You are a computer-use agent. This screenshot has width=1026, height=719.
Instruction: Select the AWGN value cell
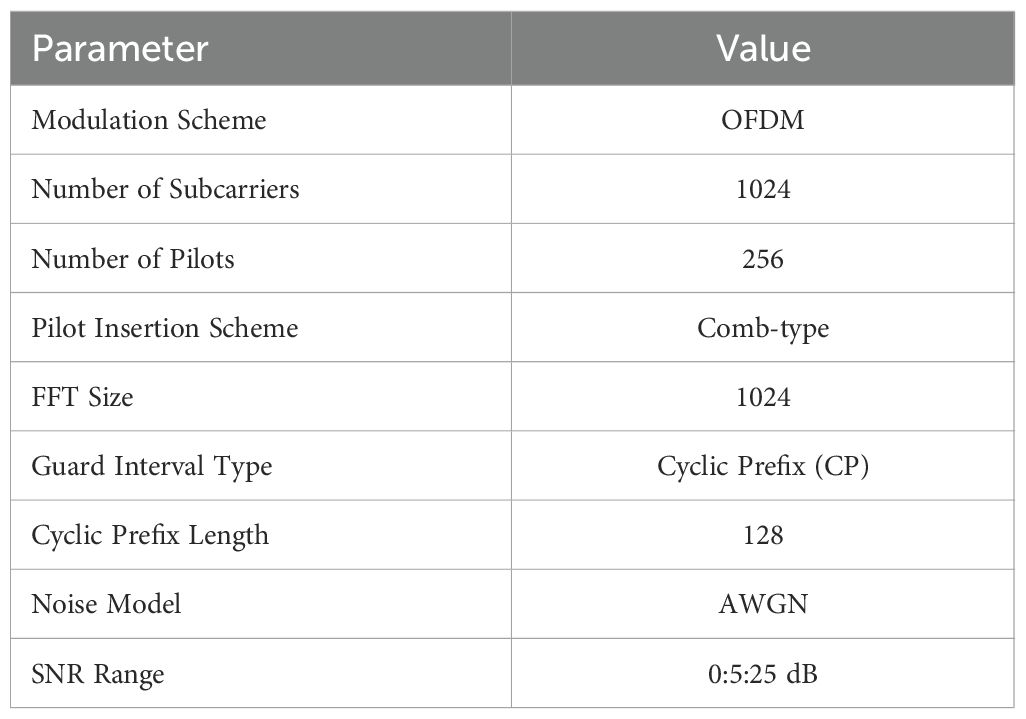[763, 604]
